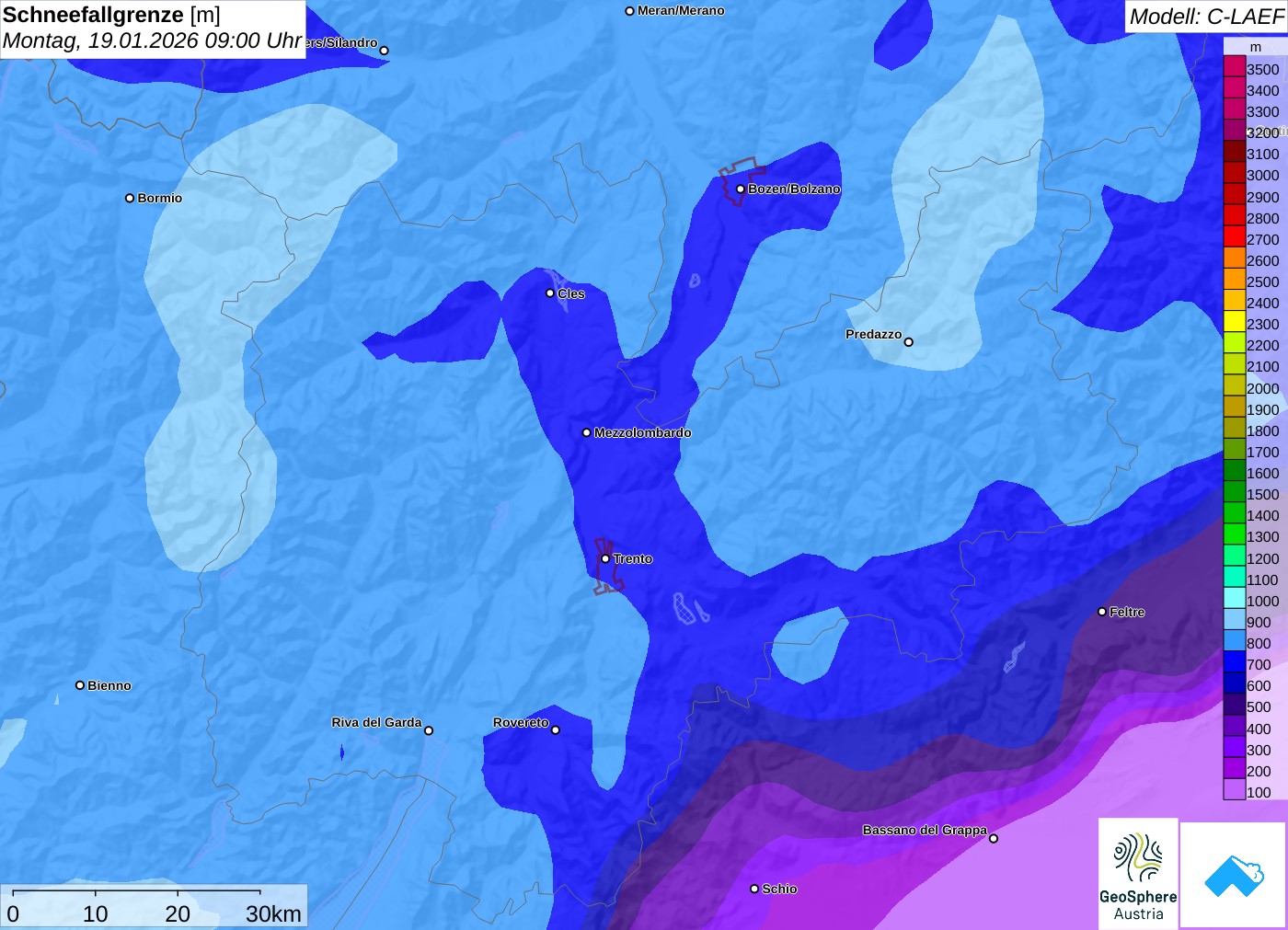Screen dimensions: 1288x930
Task: Click the Trento city marker dot
Action: (x=605, y=558)
